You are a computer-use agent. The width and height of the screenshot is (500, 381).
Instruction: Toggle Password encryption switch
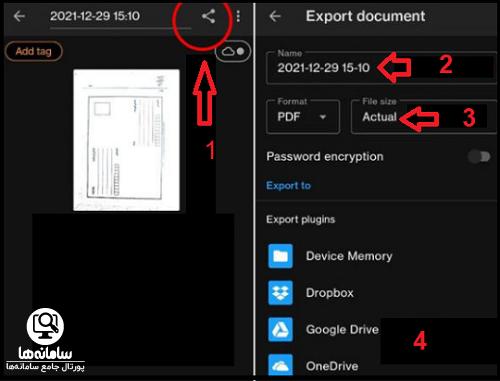pos(479,156)
